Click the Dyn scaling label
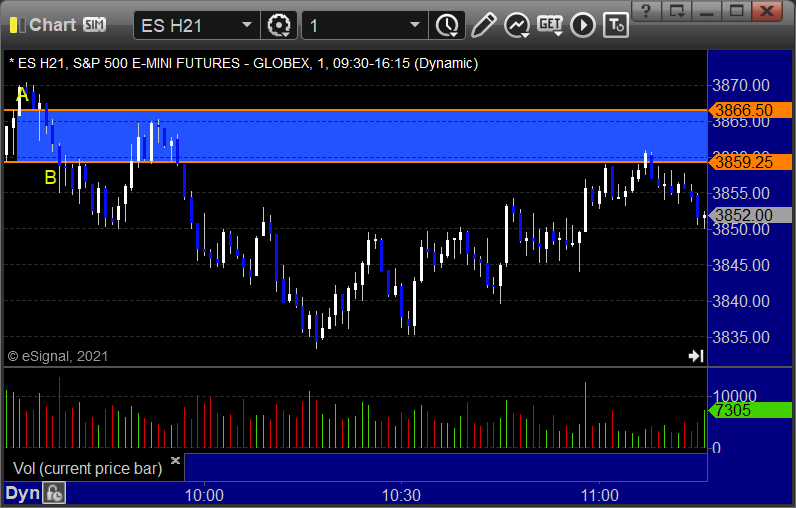The width and height of the screenshot is (796, 508). (x=22, y=493)
